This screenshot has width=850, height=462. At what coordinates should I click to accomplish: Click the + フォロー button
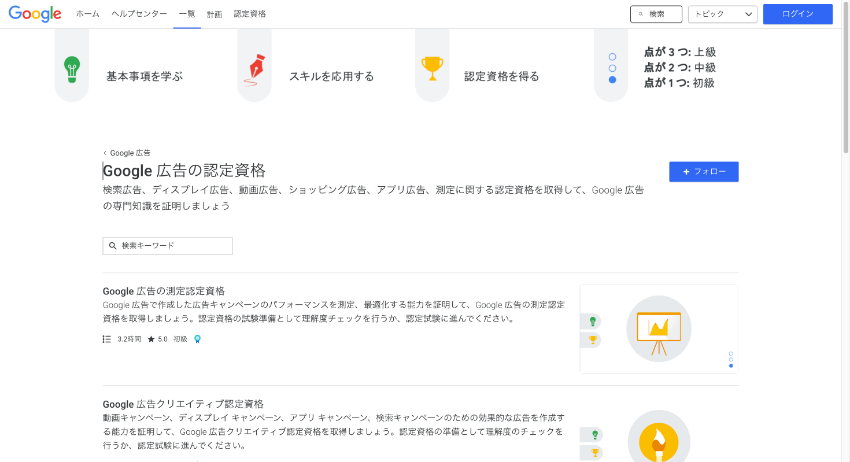click(704, 171)
